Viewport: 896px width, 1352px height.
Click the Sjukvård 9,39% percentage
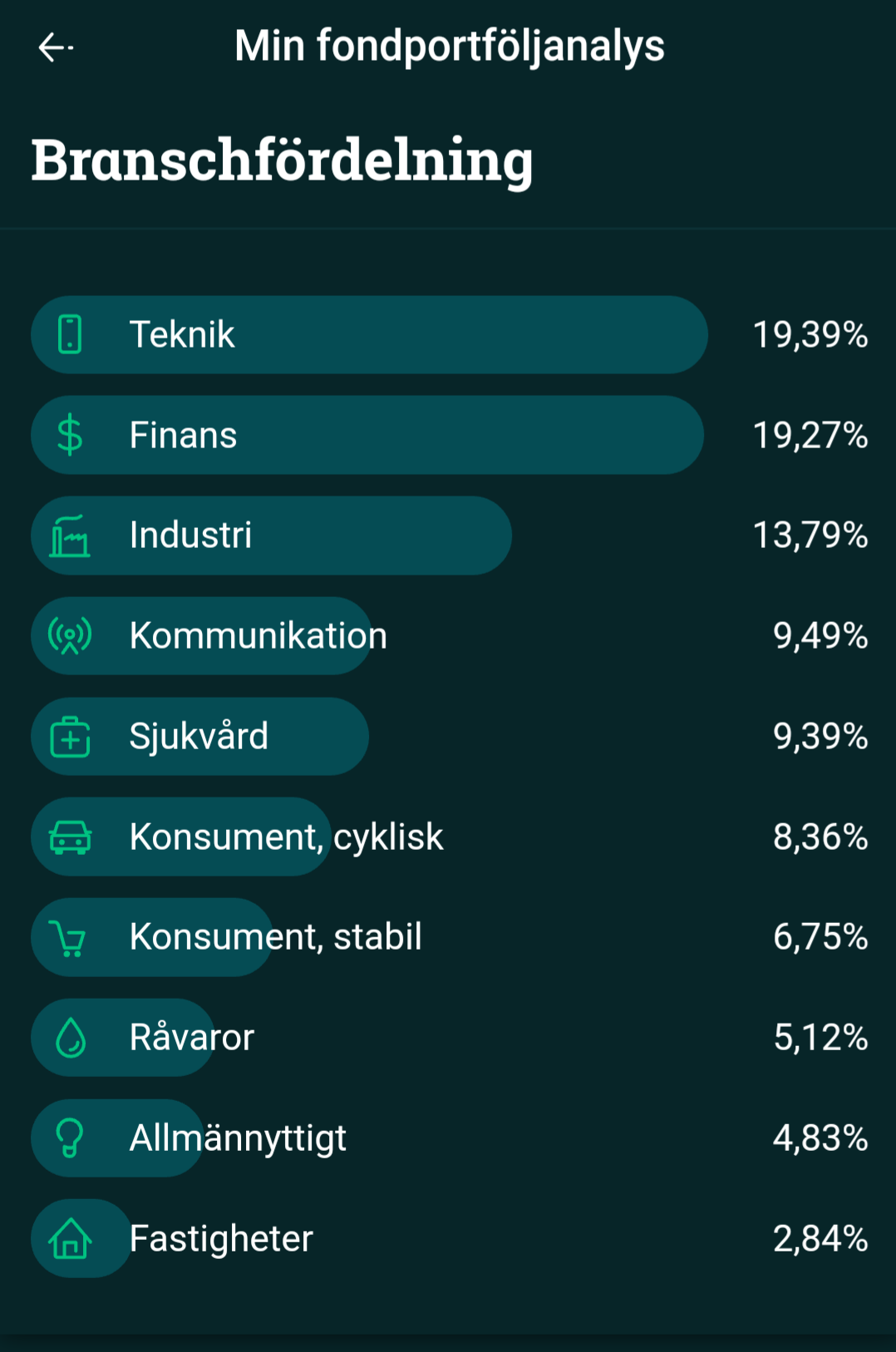[x=820, y=737]
